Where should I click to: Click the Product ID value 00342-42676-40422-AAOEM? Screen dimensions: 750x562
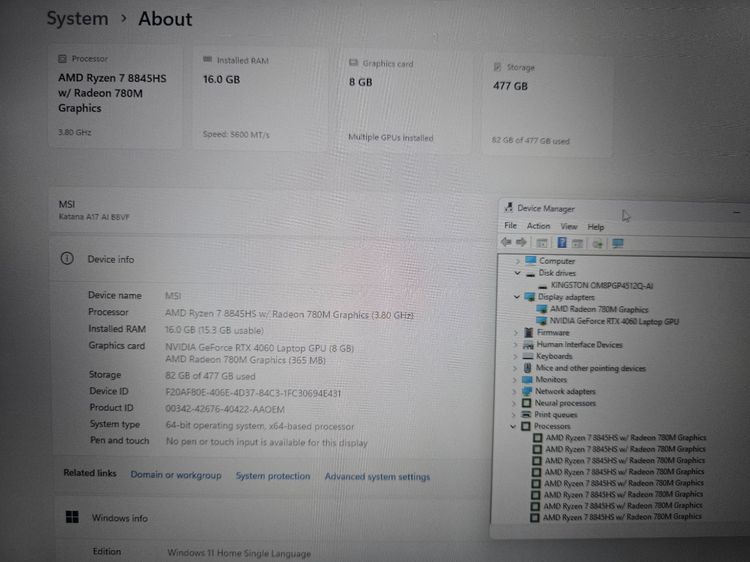click(x=225, y=409)
